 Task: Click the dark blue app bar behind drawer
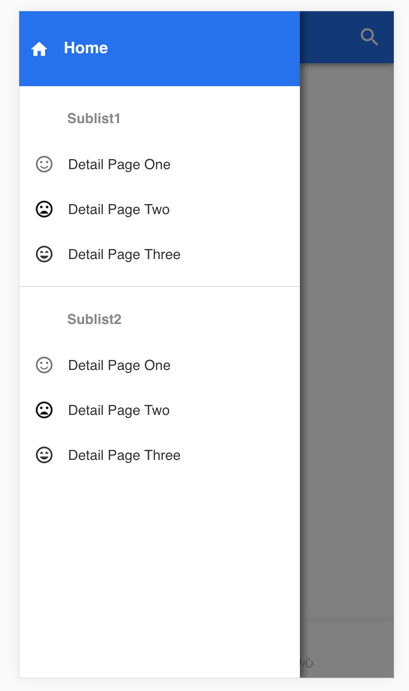click(328, 37)
